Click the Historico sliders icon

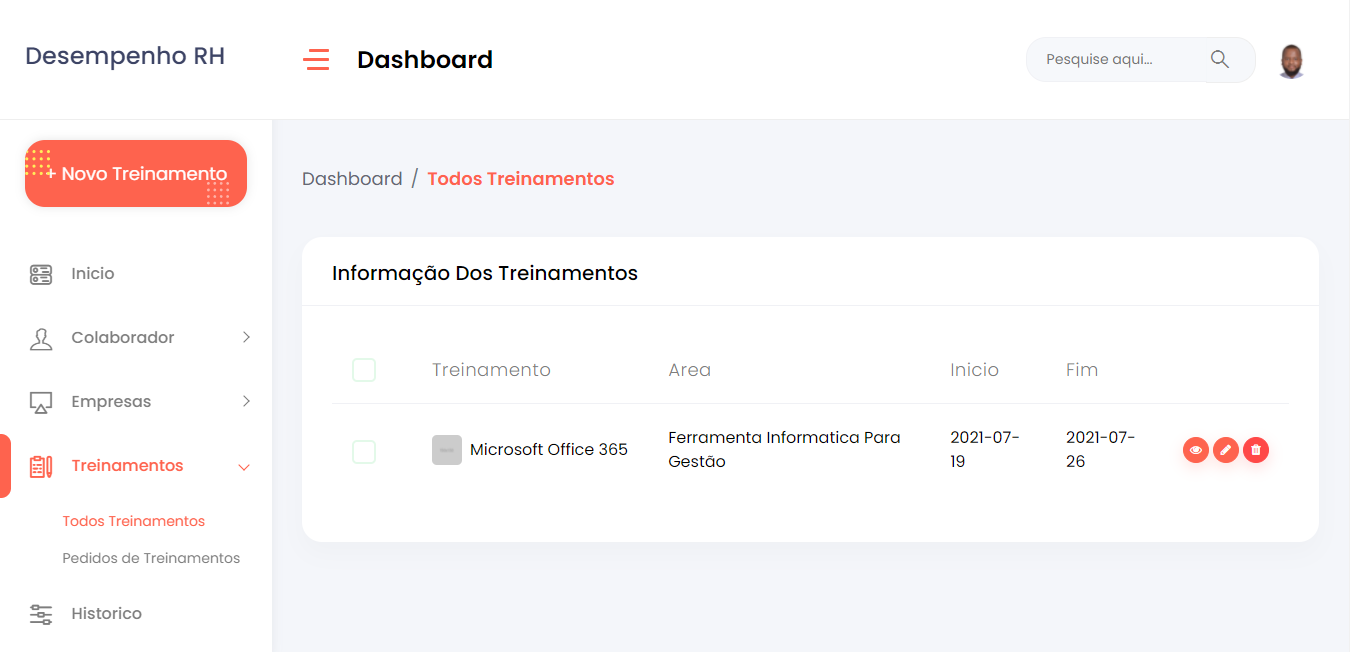pos(41,614)
